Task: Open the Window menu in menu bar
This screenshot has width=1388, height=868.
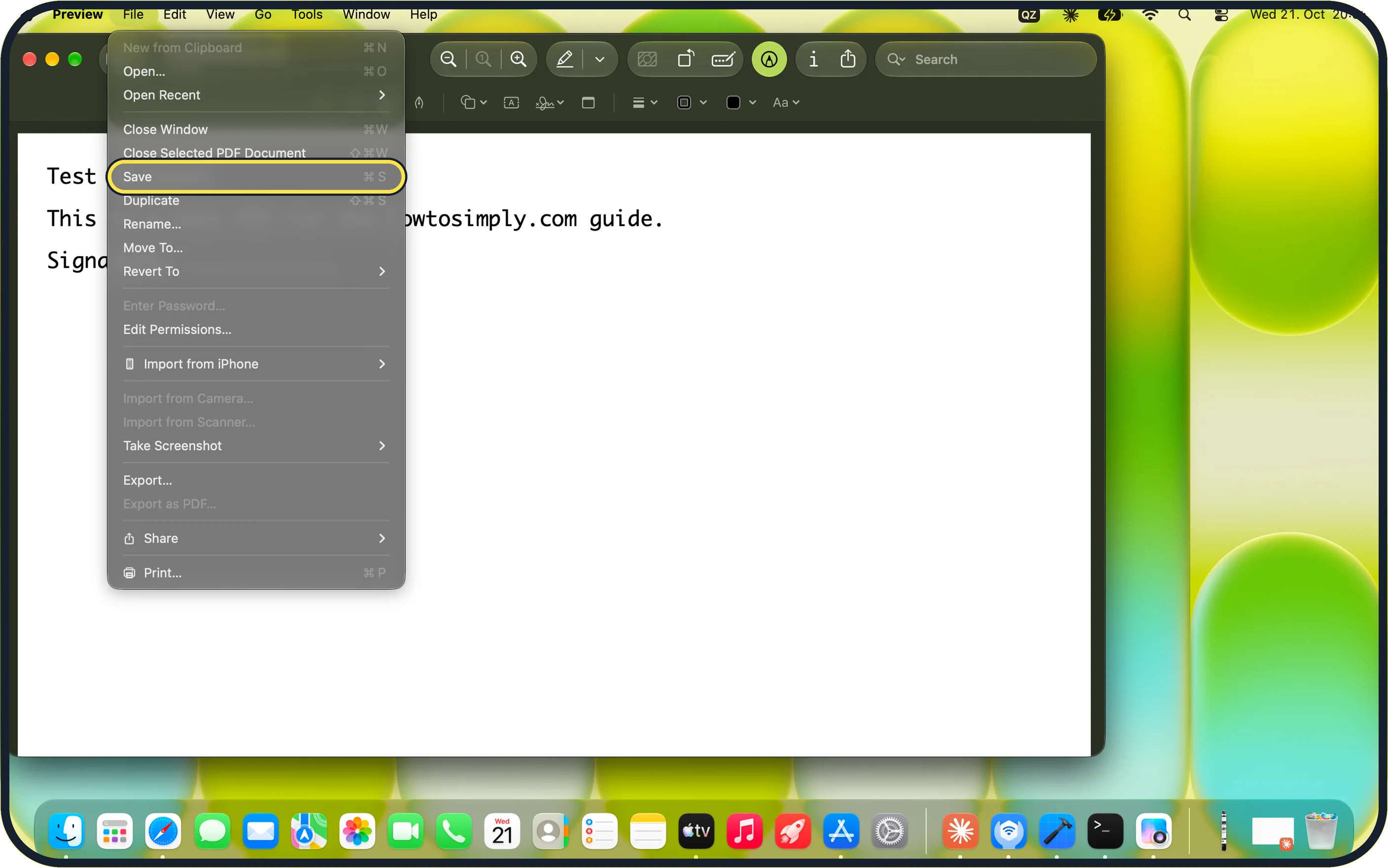Action: tap(366, 14)
